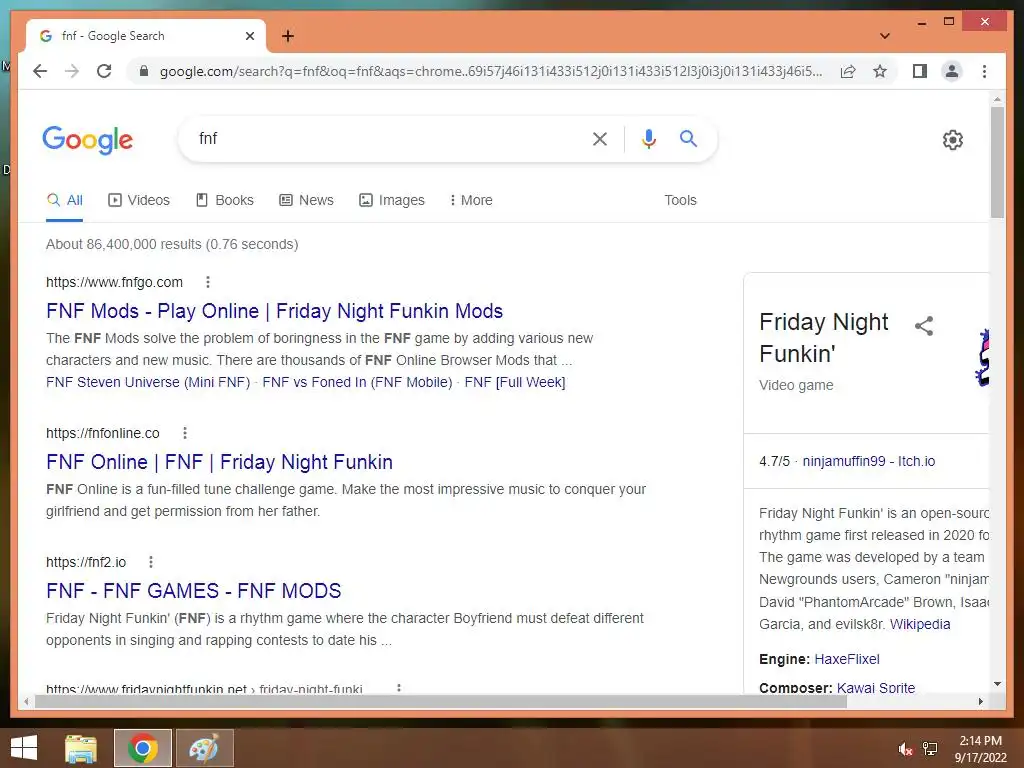The image size is (1024, 768).
Task: Switch to Images results
Action: pos(392,200)
